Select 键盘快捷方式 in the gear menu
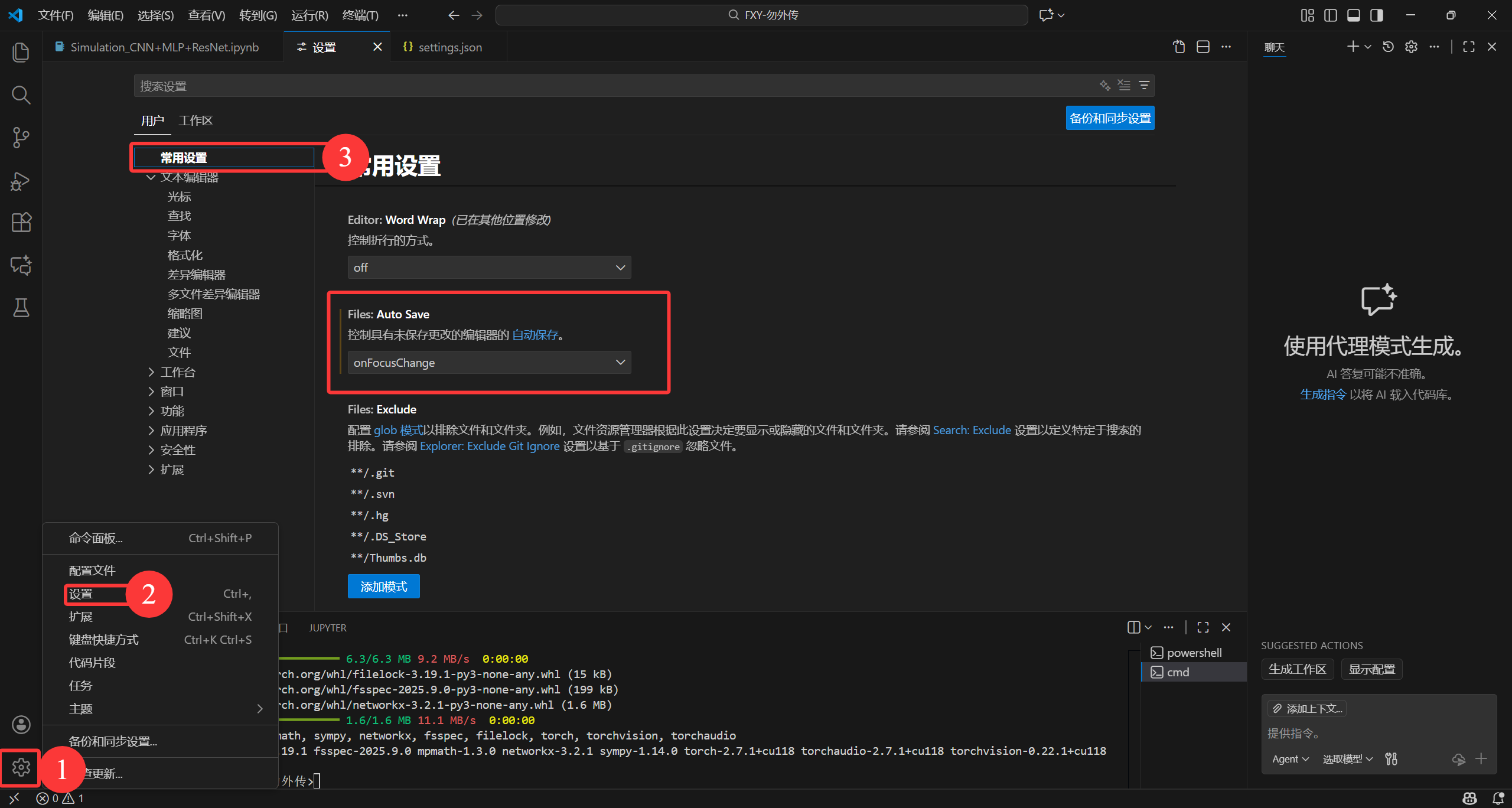1512x808 pixels. [x=104, y=640]
